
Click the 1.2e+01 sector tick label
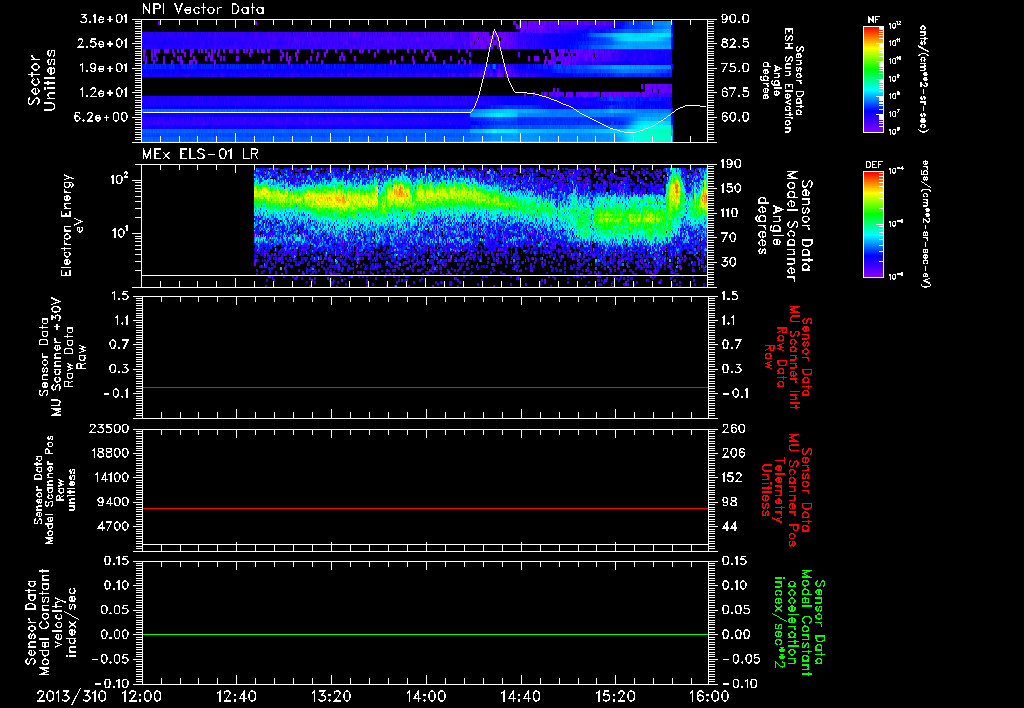[x=104, y=93]
